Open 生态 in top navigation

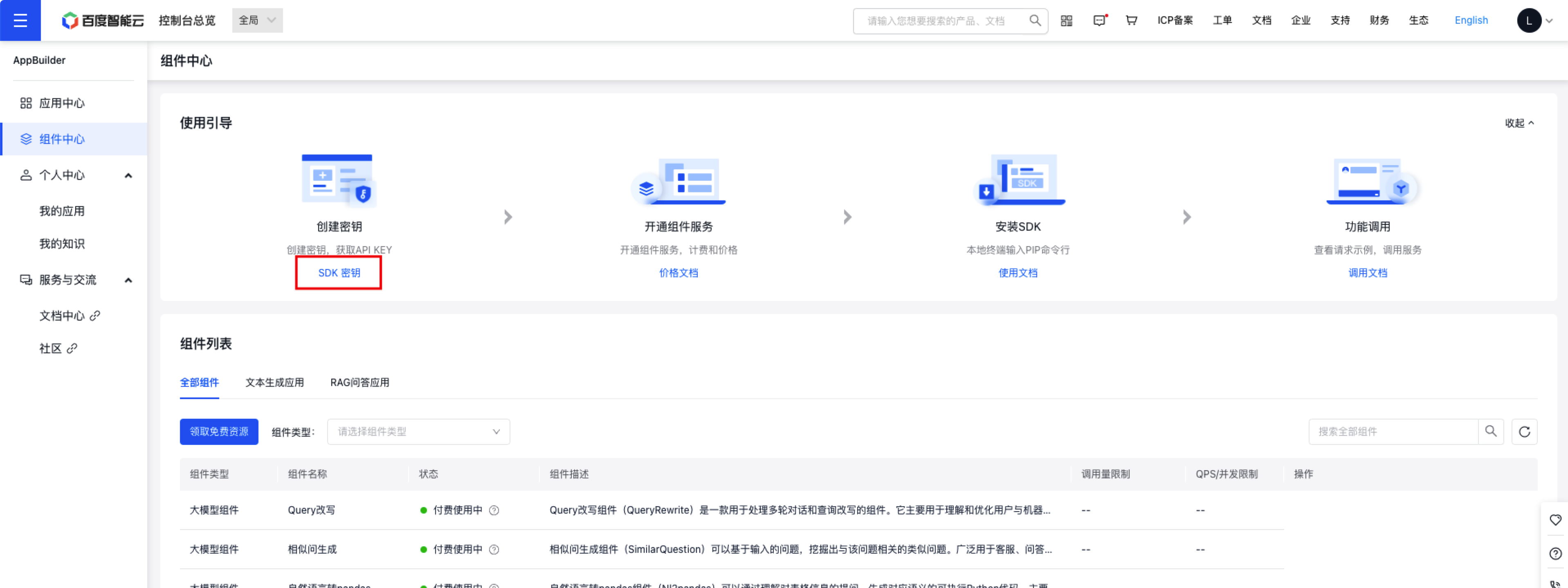click(x=1418, y=20)
